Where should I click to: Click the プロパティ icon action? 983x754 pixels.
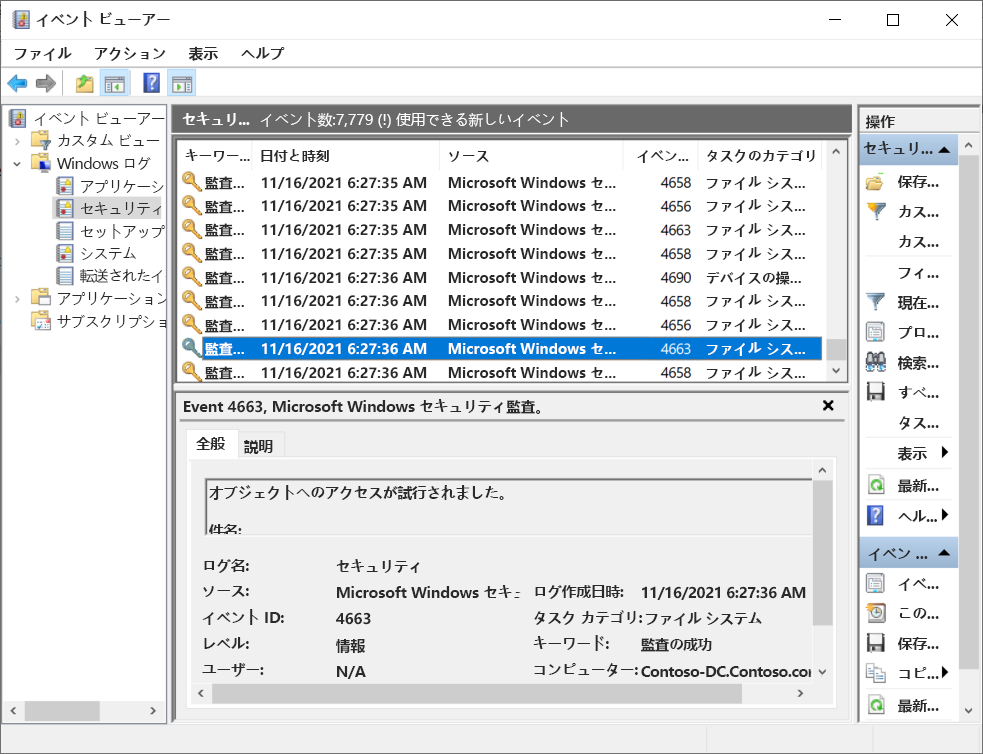pos(875,332)
